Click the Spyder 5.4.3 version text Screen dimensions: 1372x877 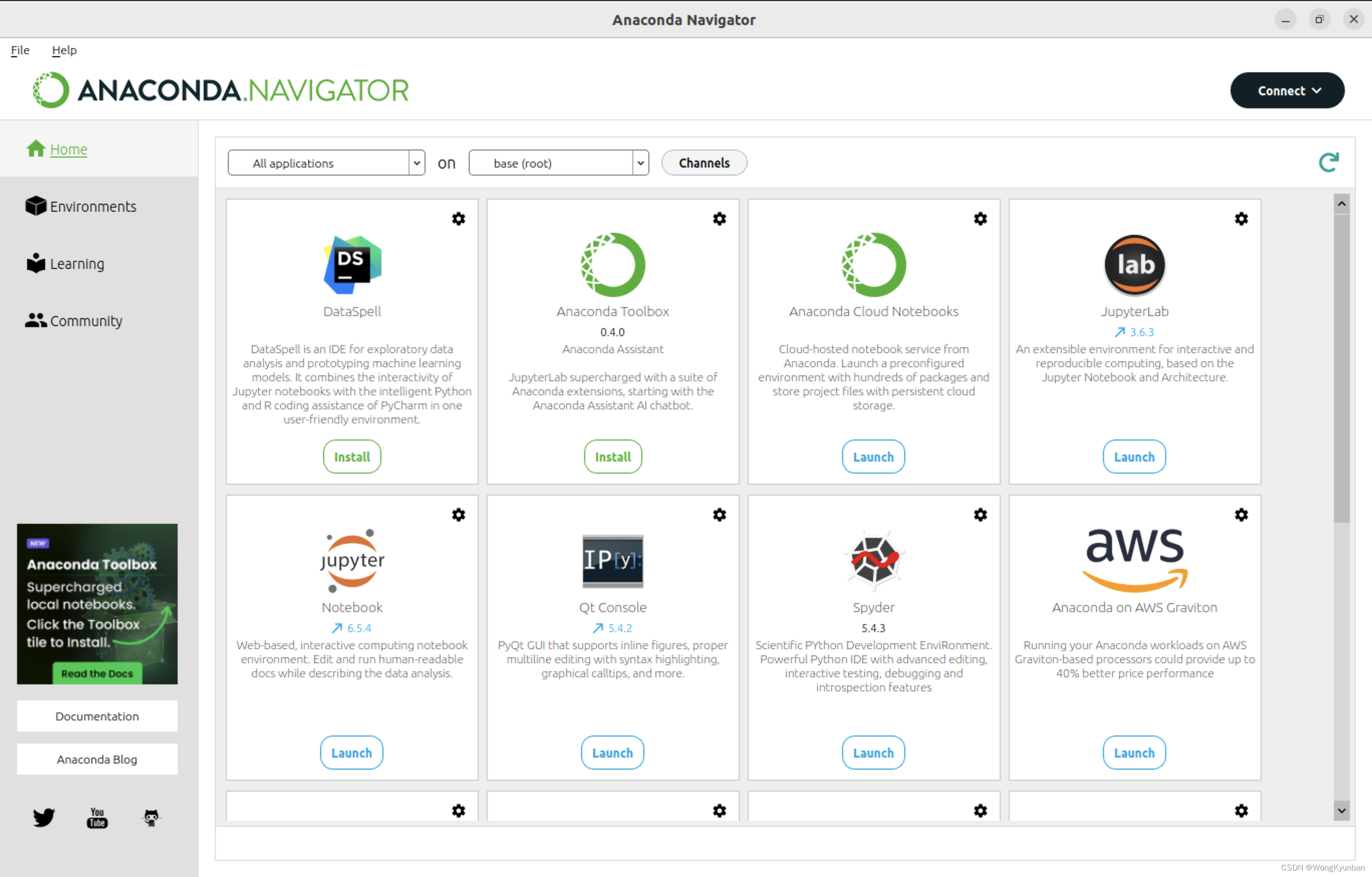click(874, 628)
